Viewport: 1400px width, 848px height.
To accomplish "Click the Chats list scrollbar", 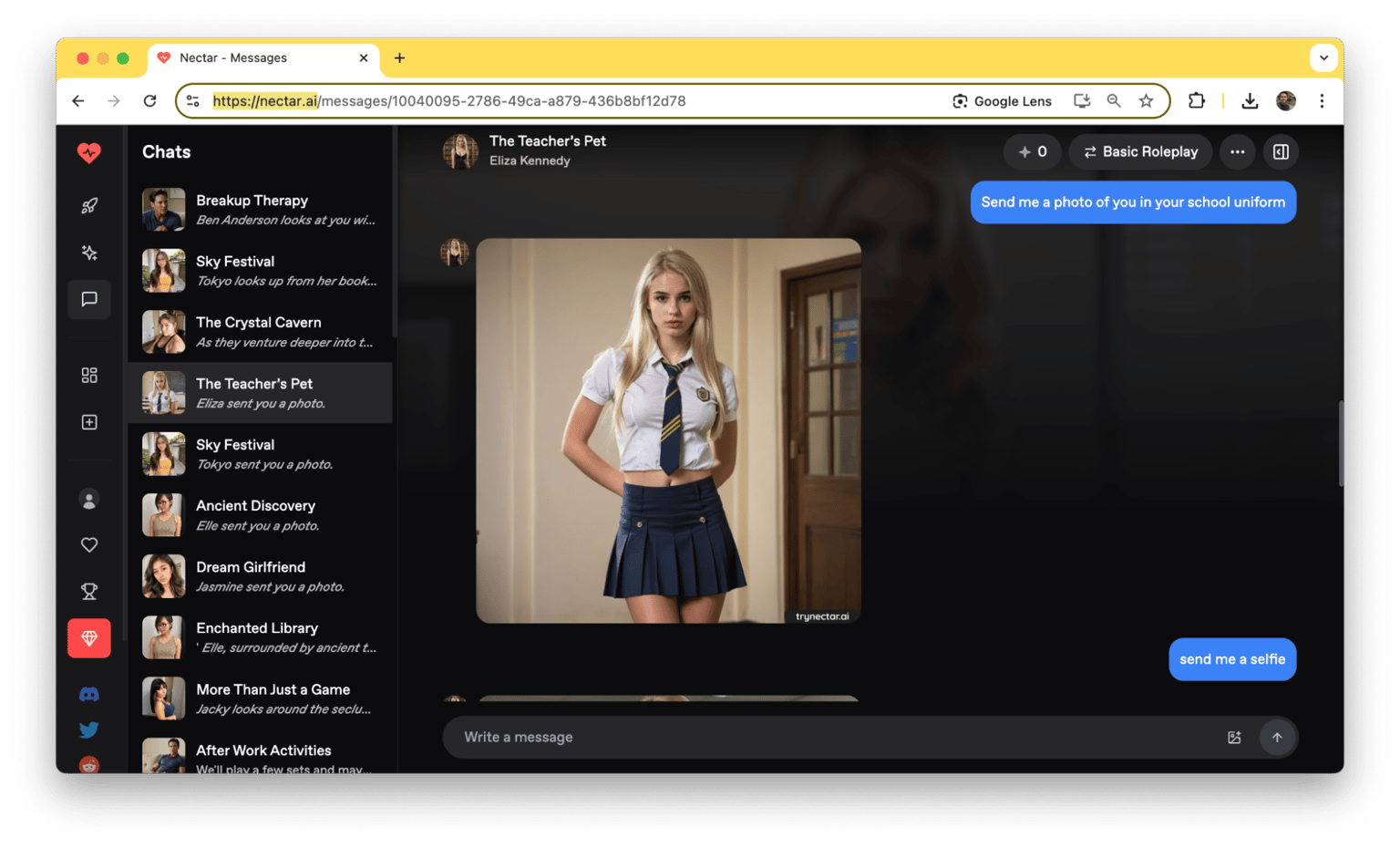I will tap(395, 233).
